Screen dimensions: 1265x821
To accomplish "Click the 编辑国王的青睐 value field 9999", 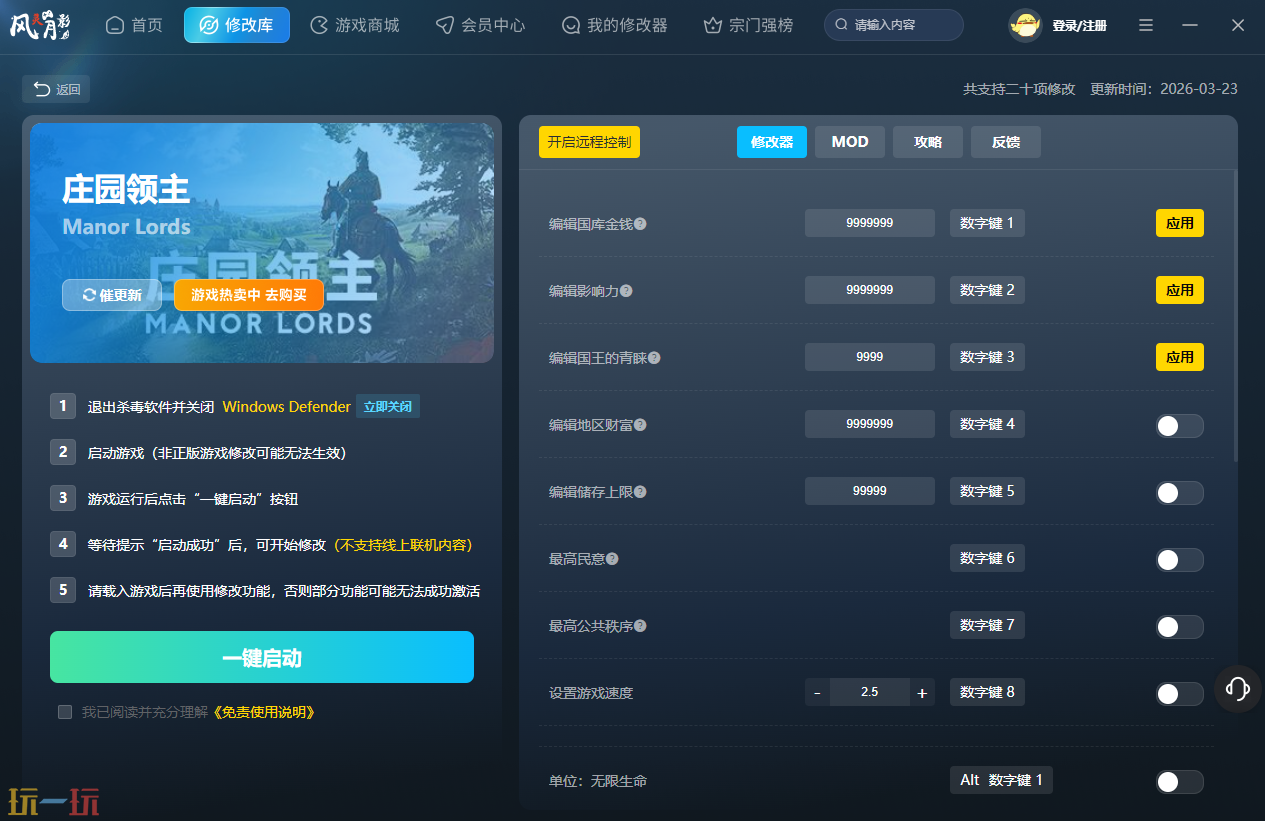I will 870,357.
